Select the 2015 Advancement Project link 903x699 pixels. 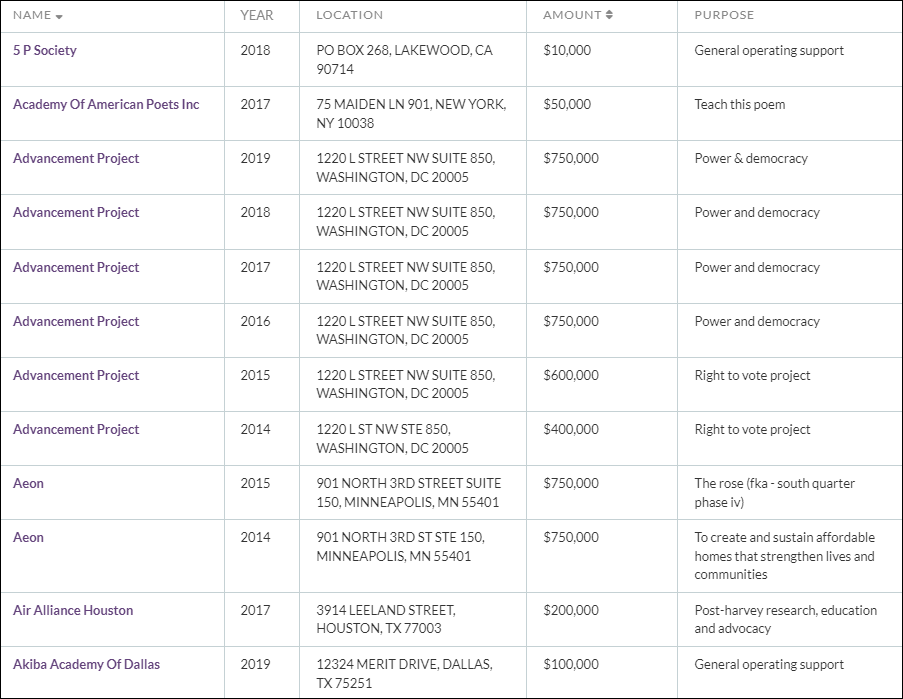point(77,375)
